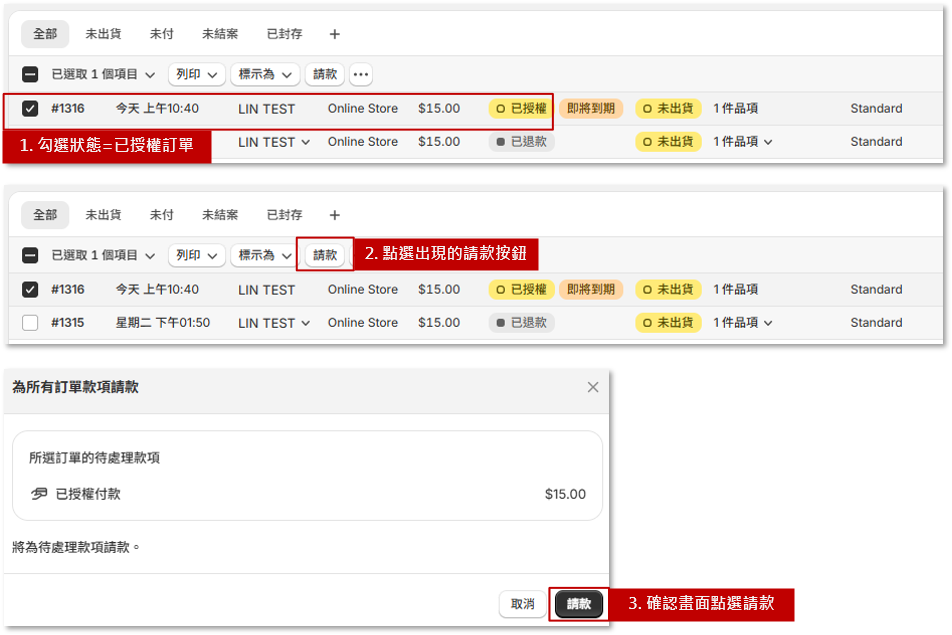Click the 已授權付款 payment icon in dialog
The width and height of the screenshot is (952, 635).
39,494
